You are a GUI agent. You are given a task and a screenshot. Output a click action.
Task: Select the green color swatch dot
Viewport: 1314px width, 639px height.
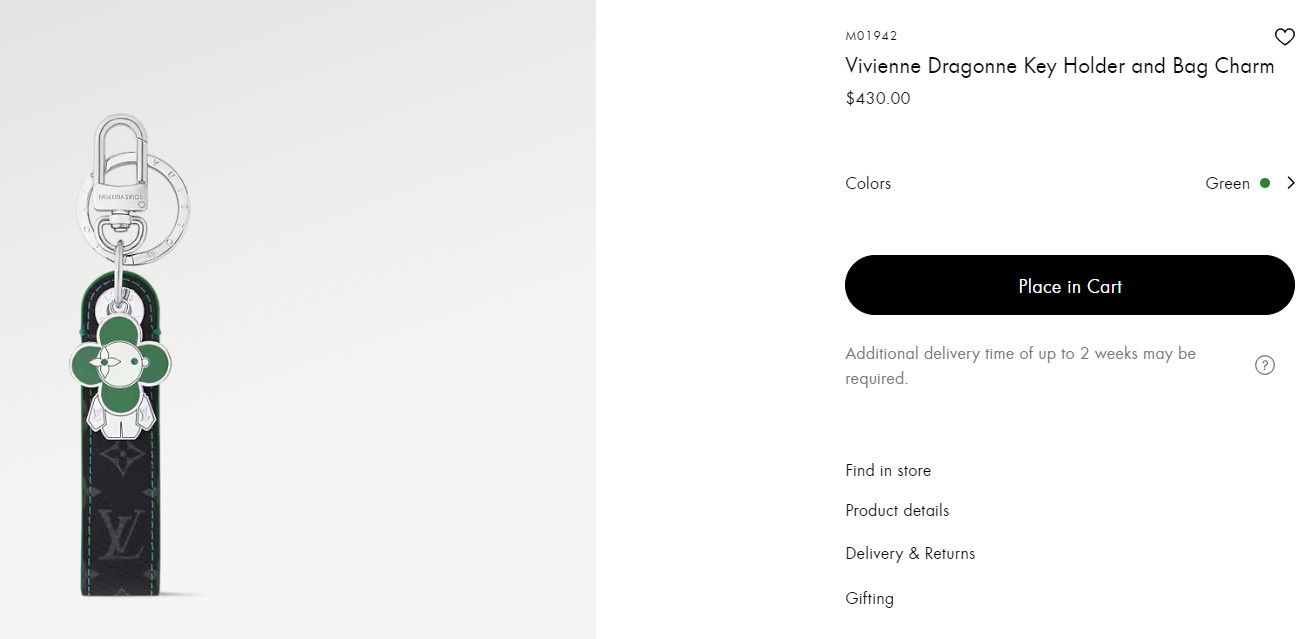point(1265,183)
